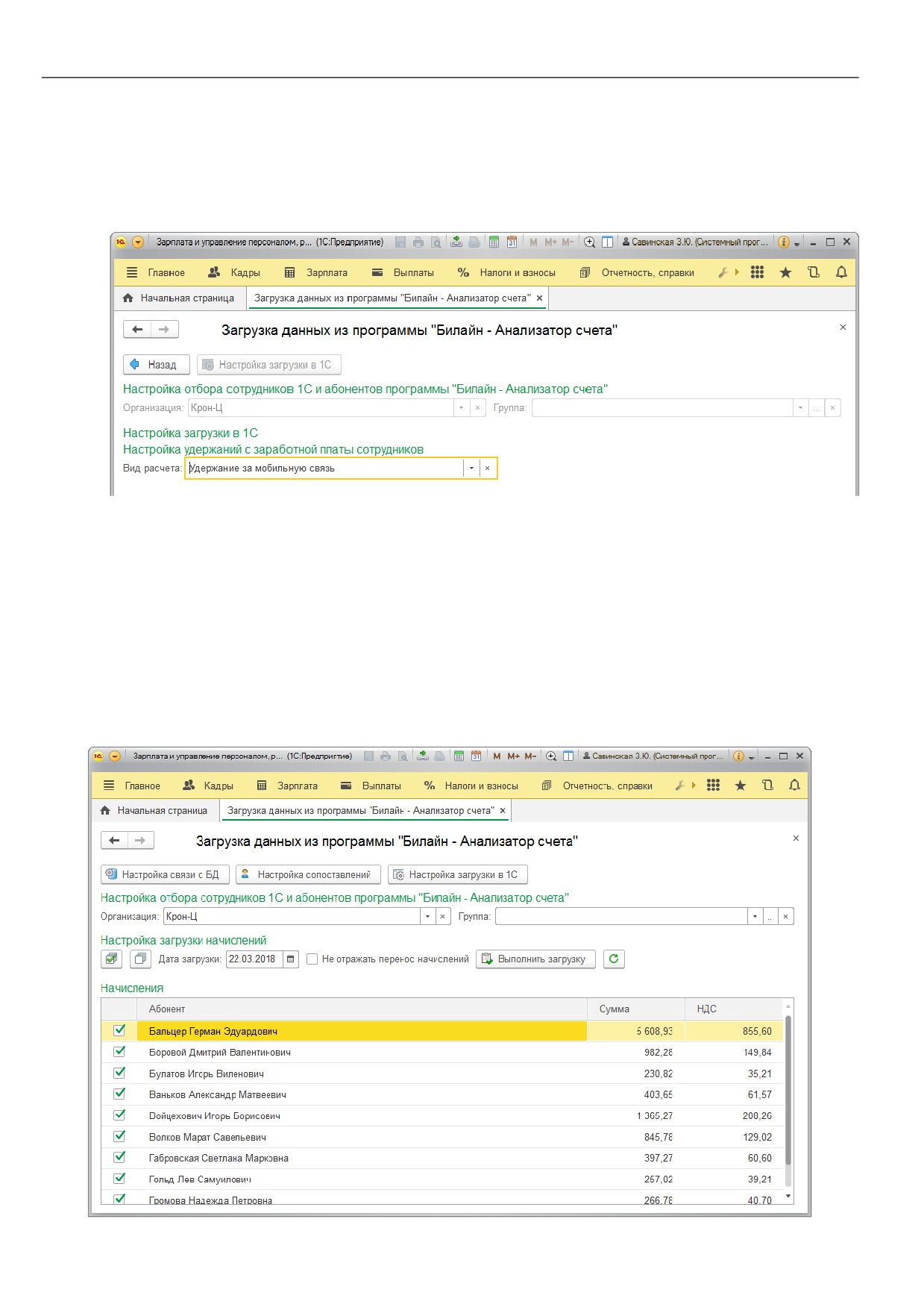Click zoom magnifier icon in upper window title bar
Image resolution: width=924 pixels, height=1307 pixels.
pyautogui.click(x=589, y=242)
